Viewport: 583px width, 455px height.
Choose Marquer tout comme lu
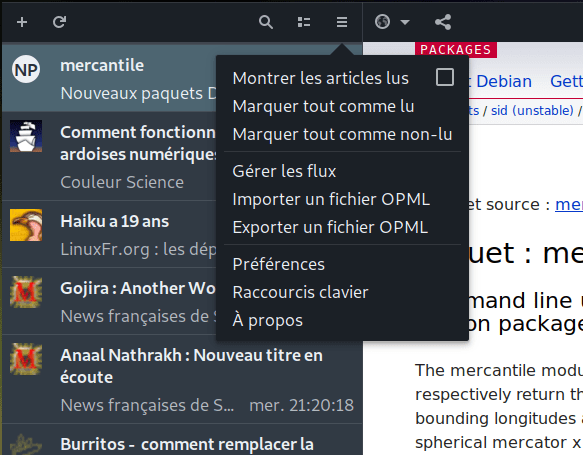coord(323,106)
